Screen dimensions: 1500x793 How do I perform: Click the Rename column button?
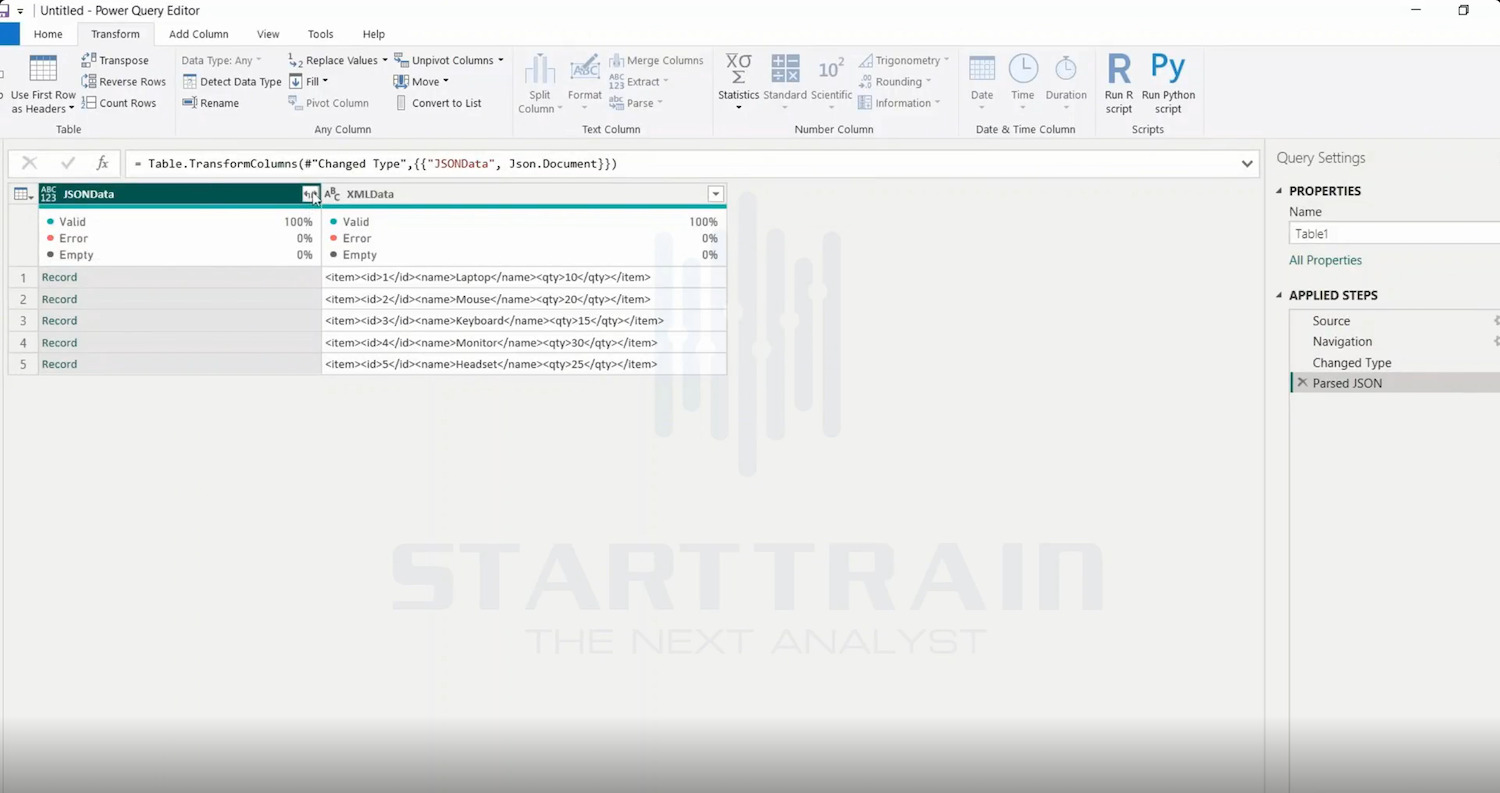[x=211, y=103]
